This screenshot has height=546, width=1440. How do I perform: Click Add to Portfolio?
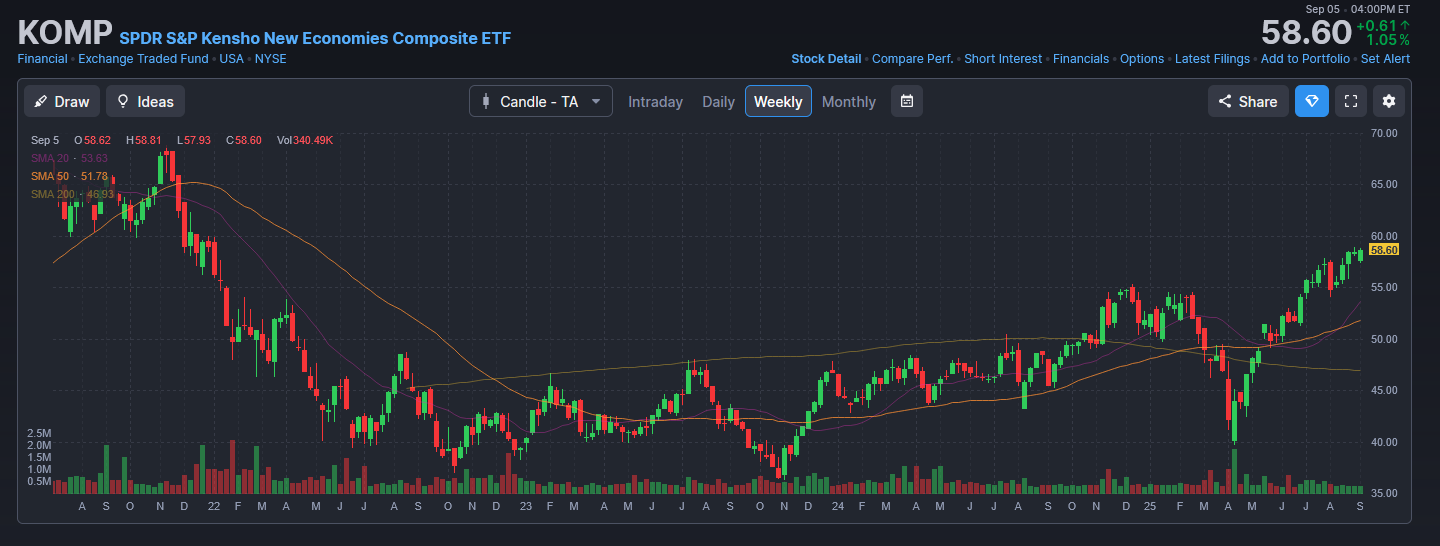click(1305, 59)
